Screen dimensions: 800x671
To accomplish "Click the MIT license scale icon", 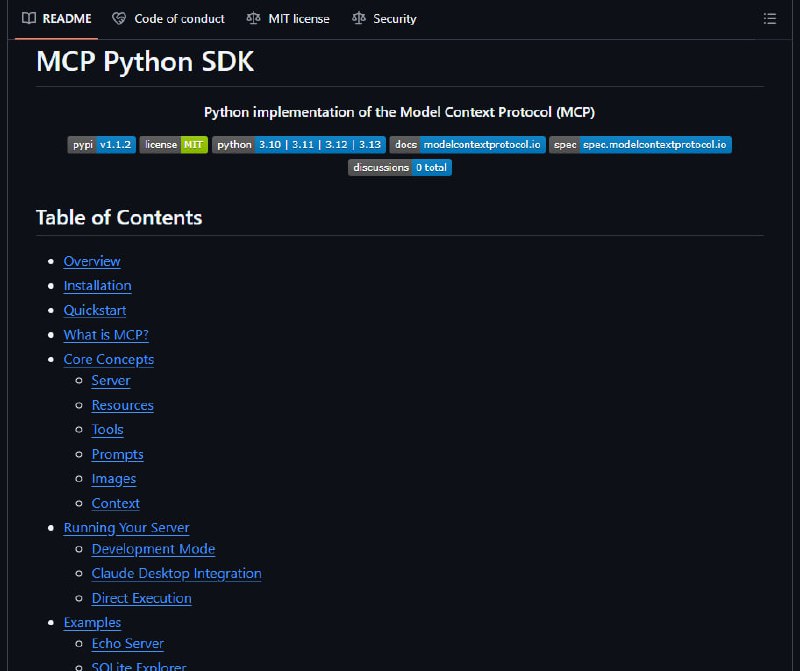I will coord(253,18).
